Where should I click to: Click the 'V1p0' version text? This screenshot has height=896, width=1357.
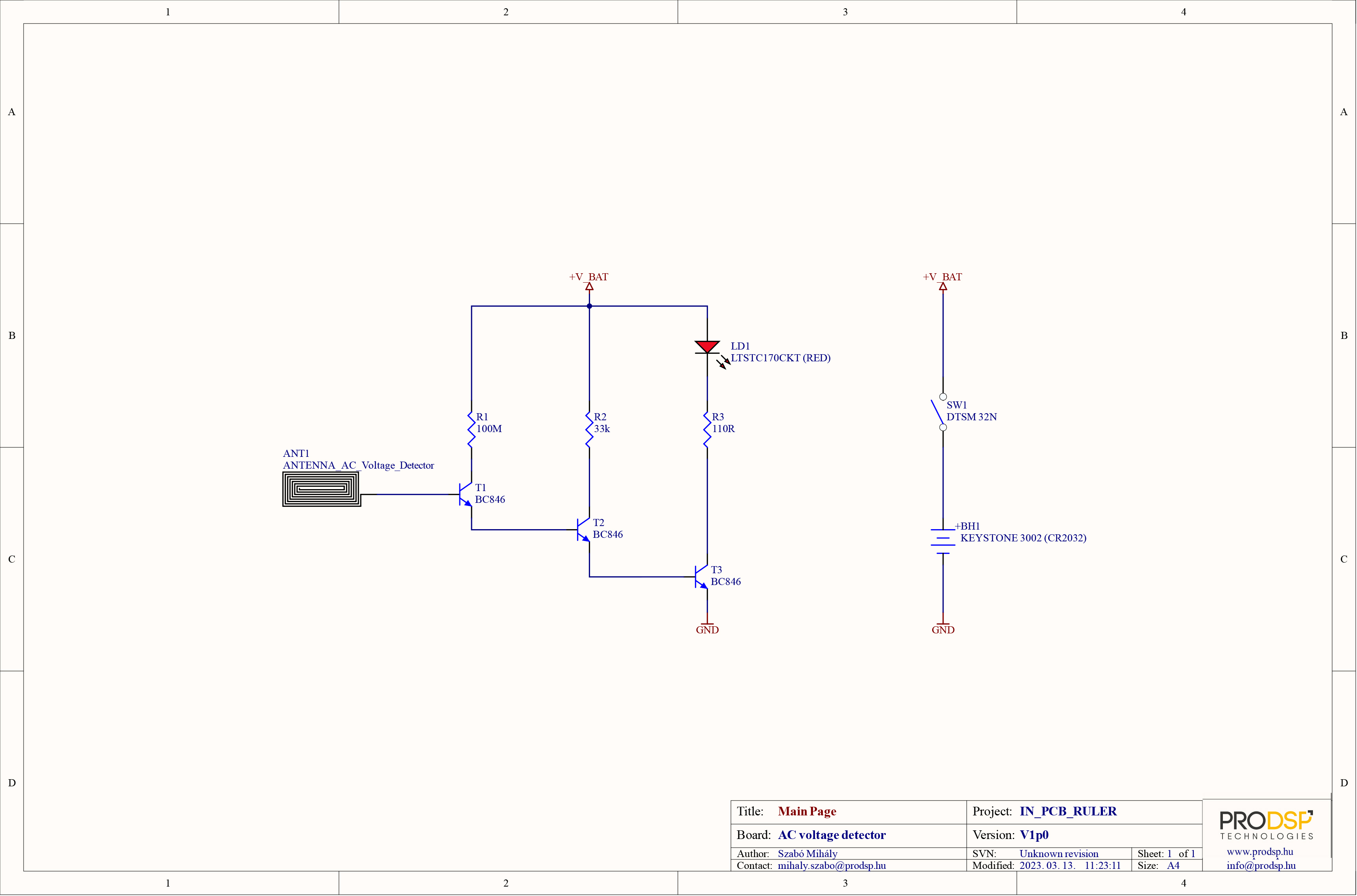point(1034,835)
